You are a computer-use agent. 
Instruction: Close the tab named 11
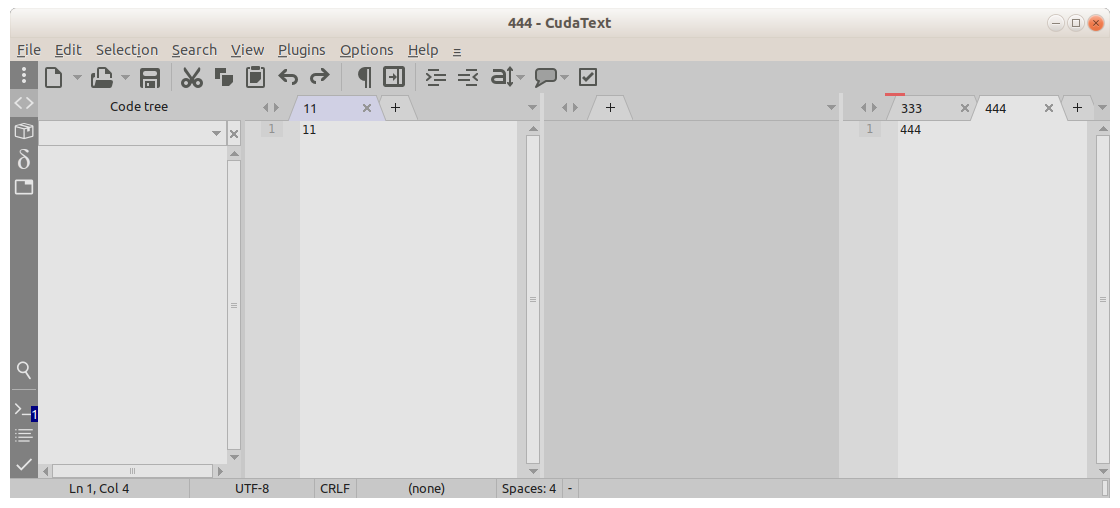pyautogui.click(x=366, y=108)
